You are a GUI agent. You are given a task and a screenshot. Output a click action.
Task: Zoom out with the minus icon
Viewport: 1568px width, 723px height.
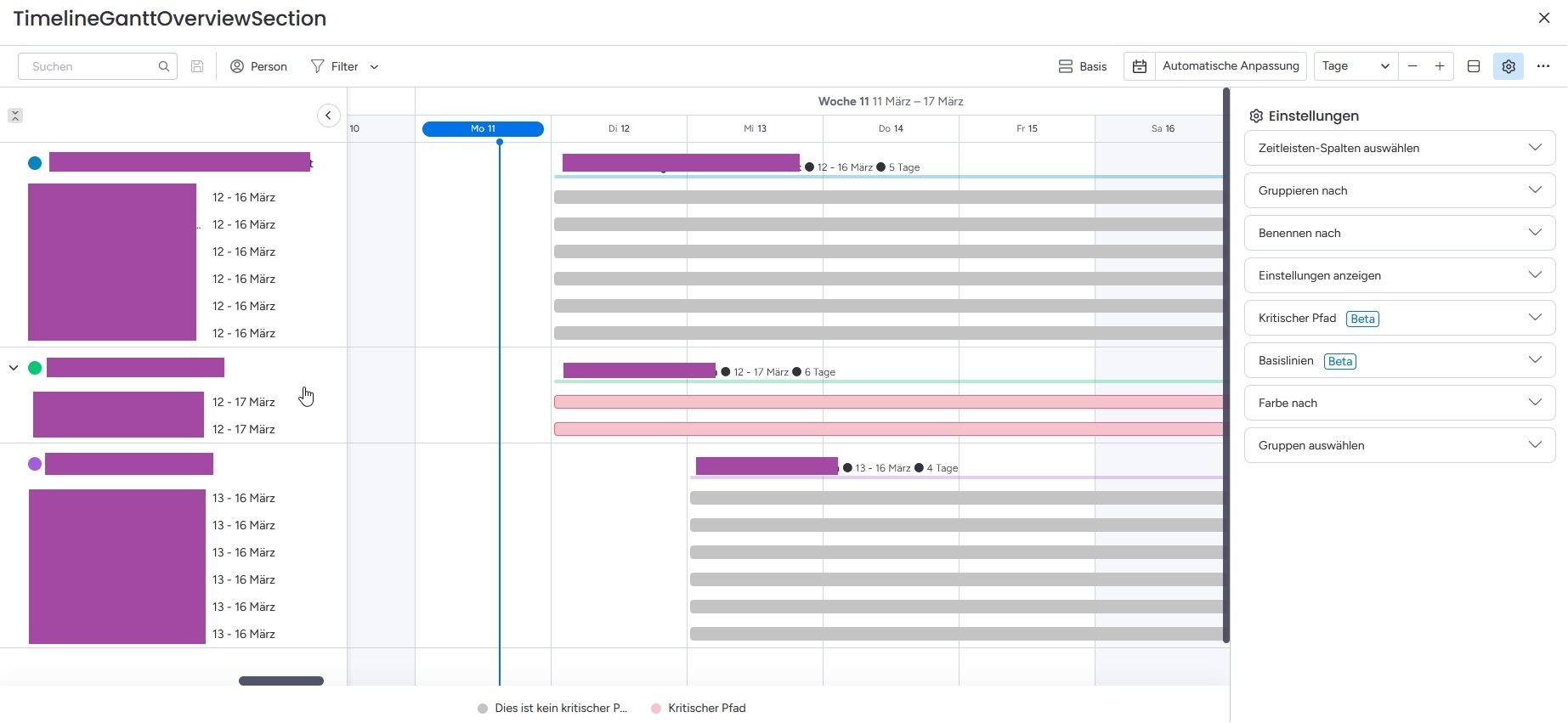point(1412,66)
